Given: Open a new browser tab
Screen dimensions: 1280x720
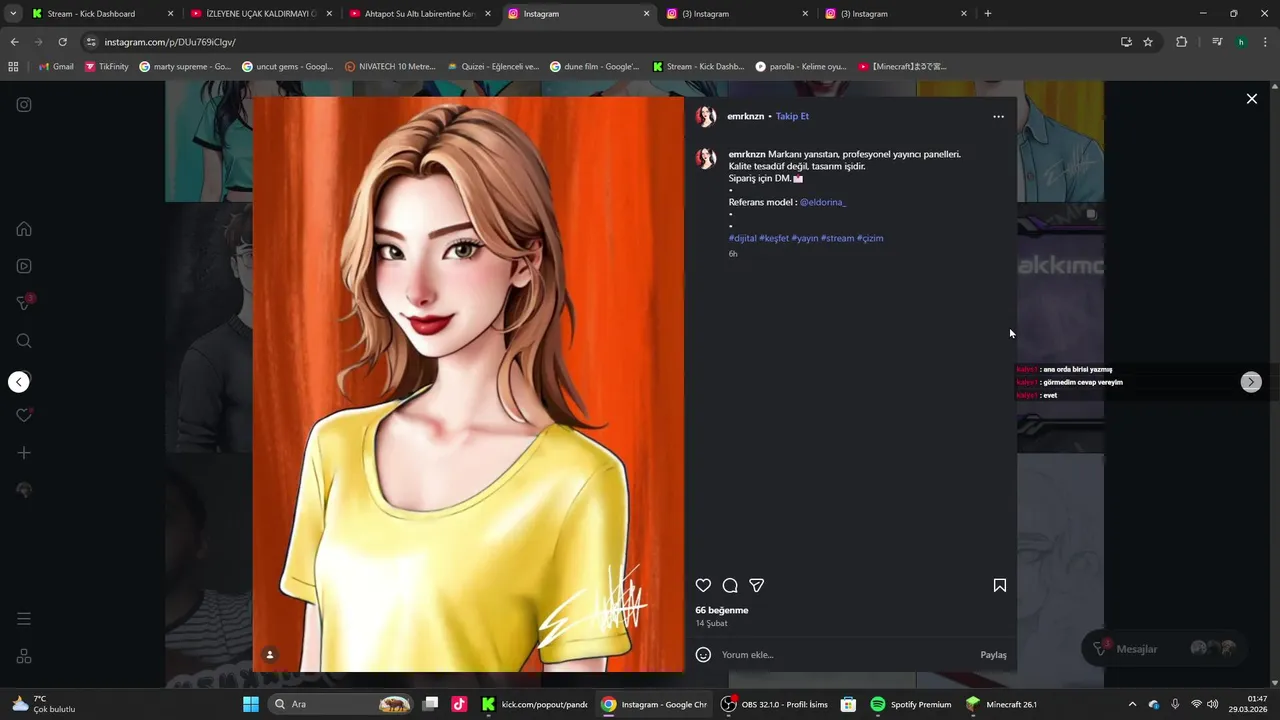Looking at the screenshot, I should (x=988, y=14).
